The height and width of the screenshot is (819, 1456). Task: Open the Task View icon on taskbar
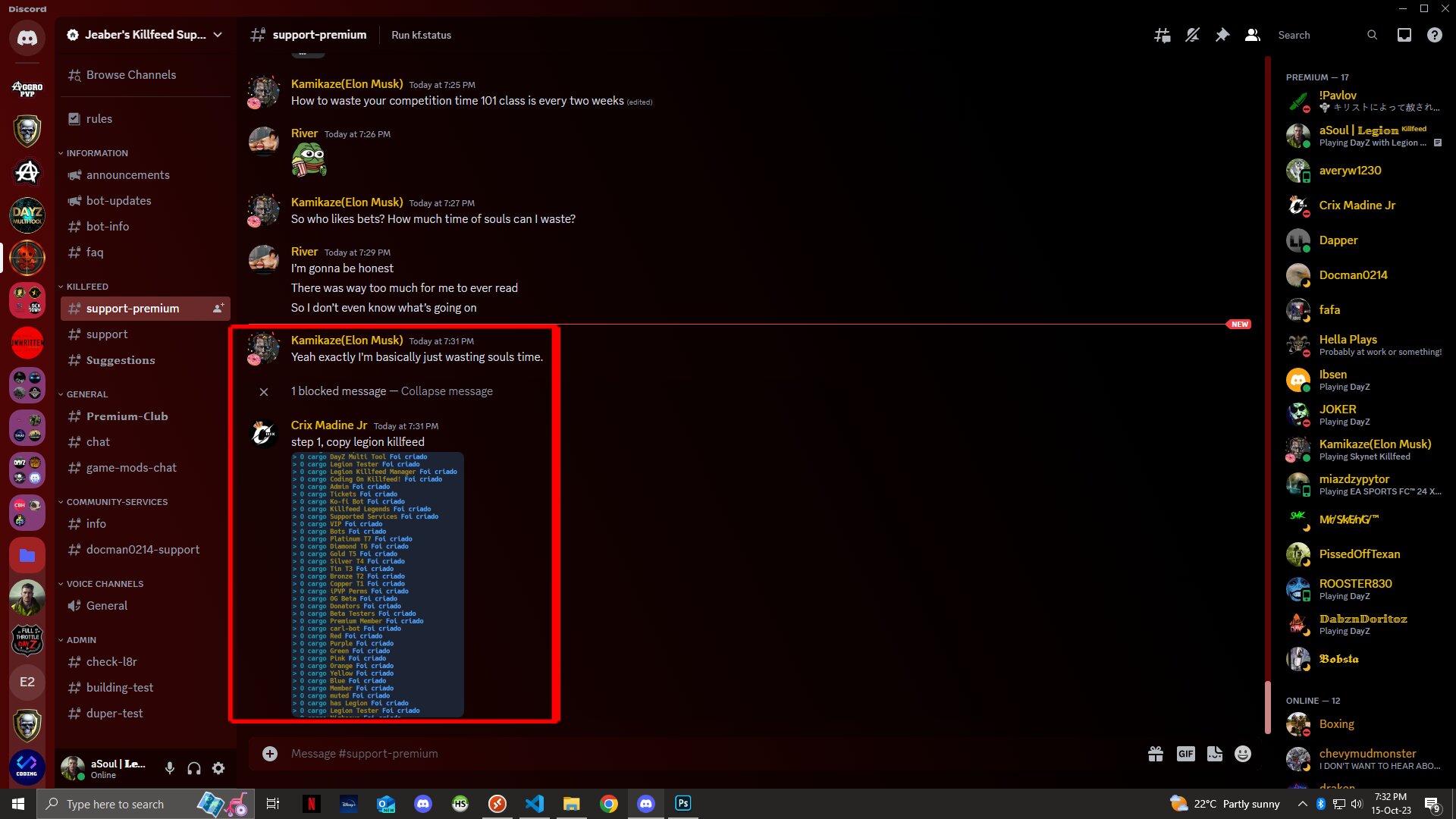[x=273, y=804]
